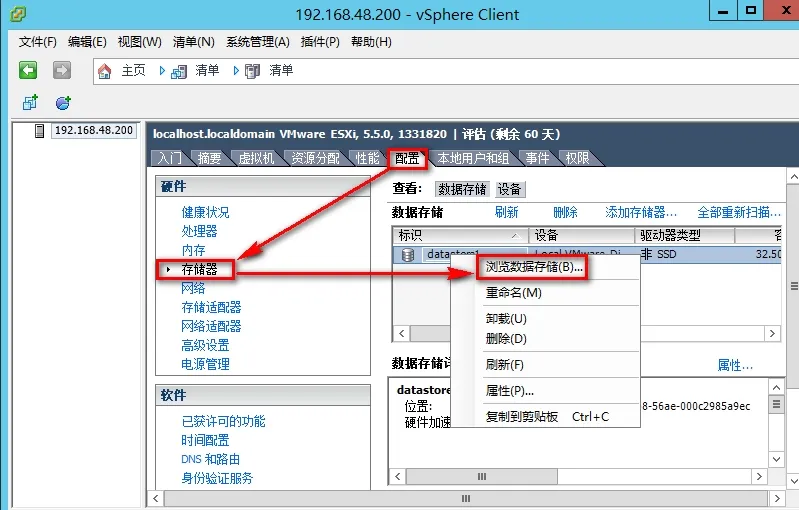Viewport: 799px width, 510px height.
Task: Click the new virtual machine toolbar icon
Action: [x=30, y=102]
